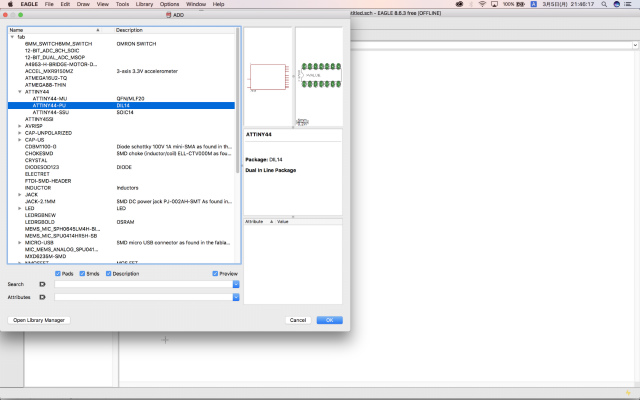
Task: Select the ATTINY44-MU device
Action: pos(49,99)
